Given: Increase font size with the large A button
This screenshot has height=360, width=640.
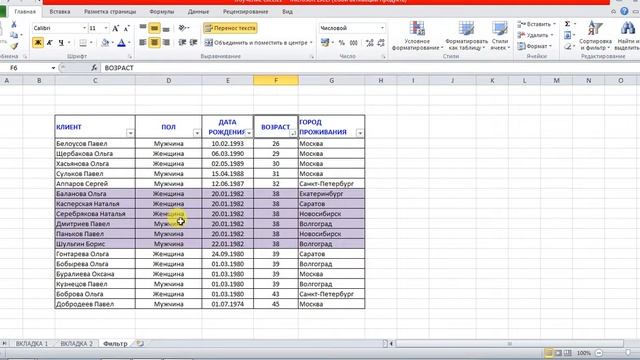Looking at the screenshot, I should [x=116, y=28].
